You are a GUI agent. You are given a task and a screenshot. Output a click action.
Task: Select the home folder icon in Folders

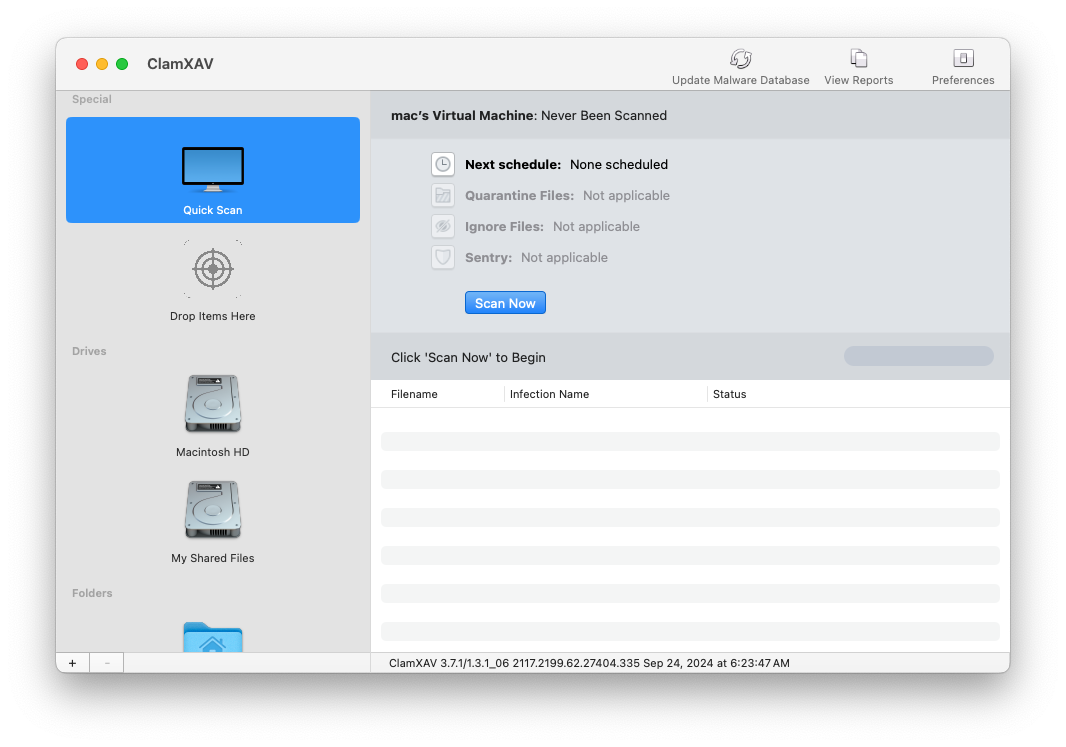click(x=213, y=638)
